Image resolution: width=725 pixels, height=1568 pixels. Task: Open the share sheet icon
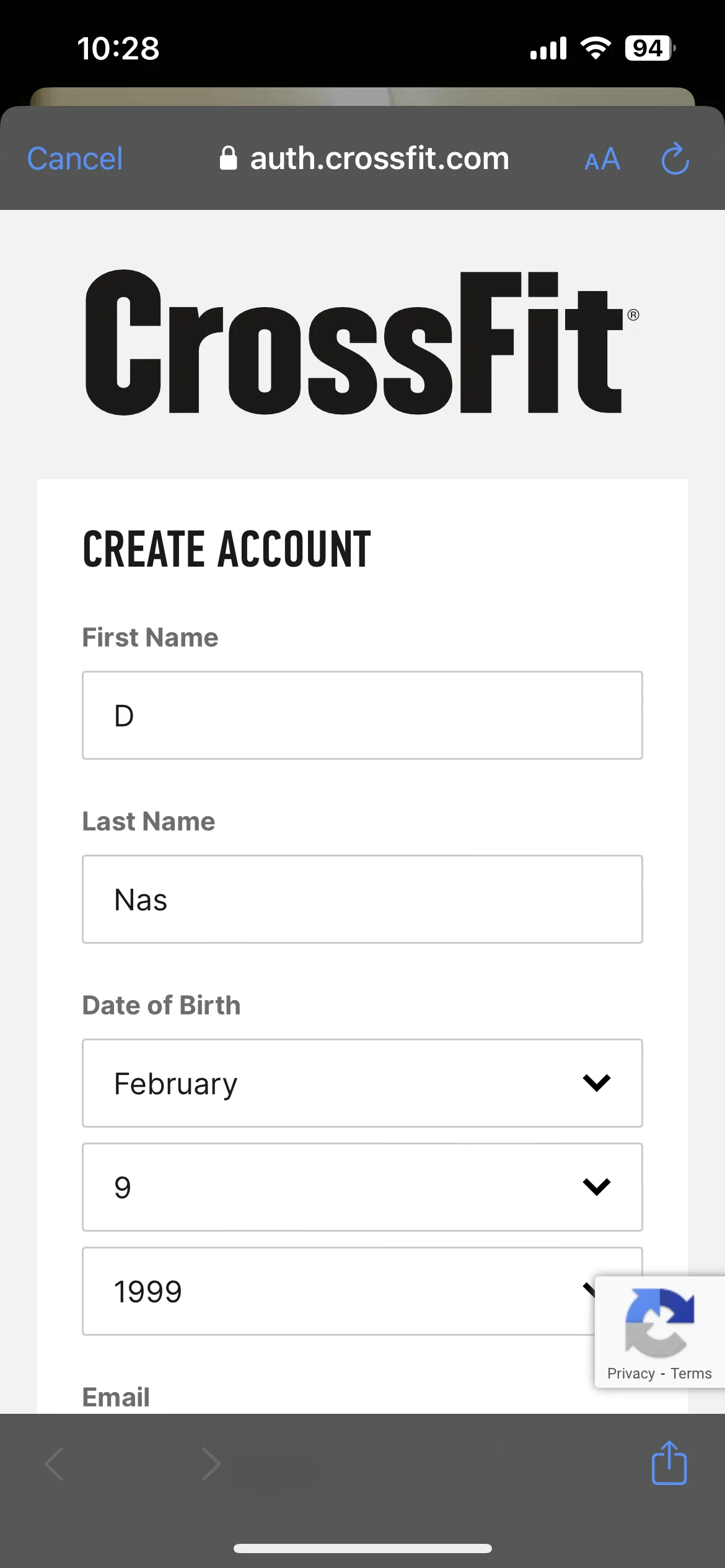[669, 1463]
